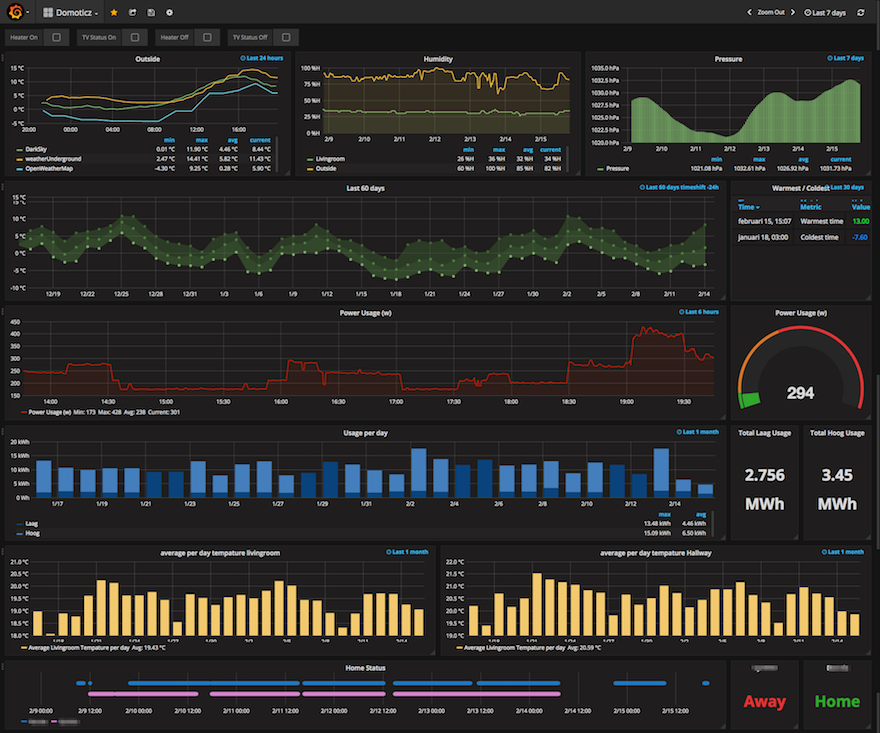
Task: Open the Last 7 days time picker
Action: (824, 12)
